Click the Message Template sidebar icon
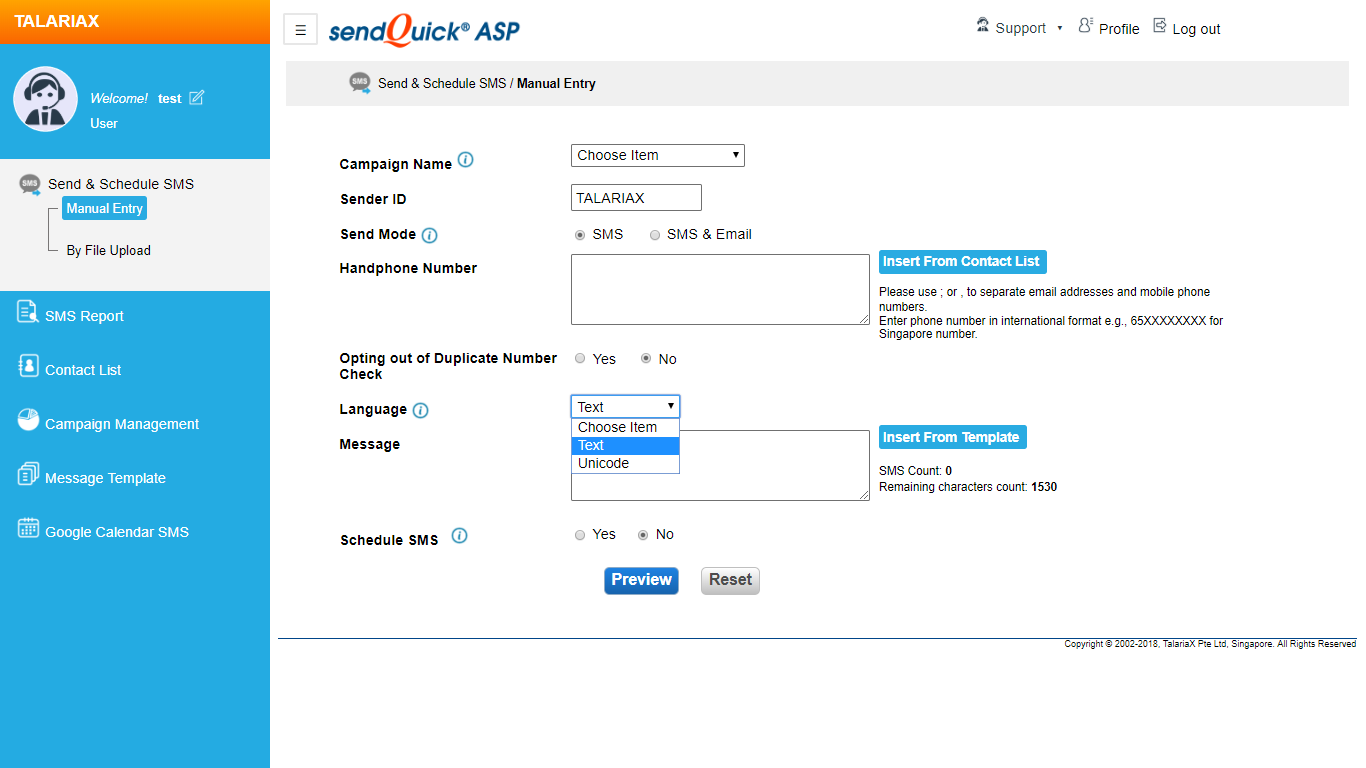 pos(28,474)
